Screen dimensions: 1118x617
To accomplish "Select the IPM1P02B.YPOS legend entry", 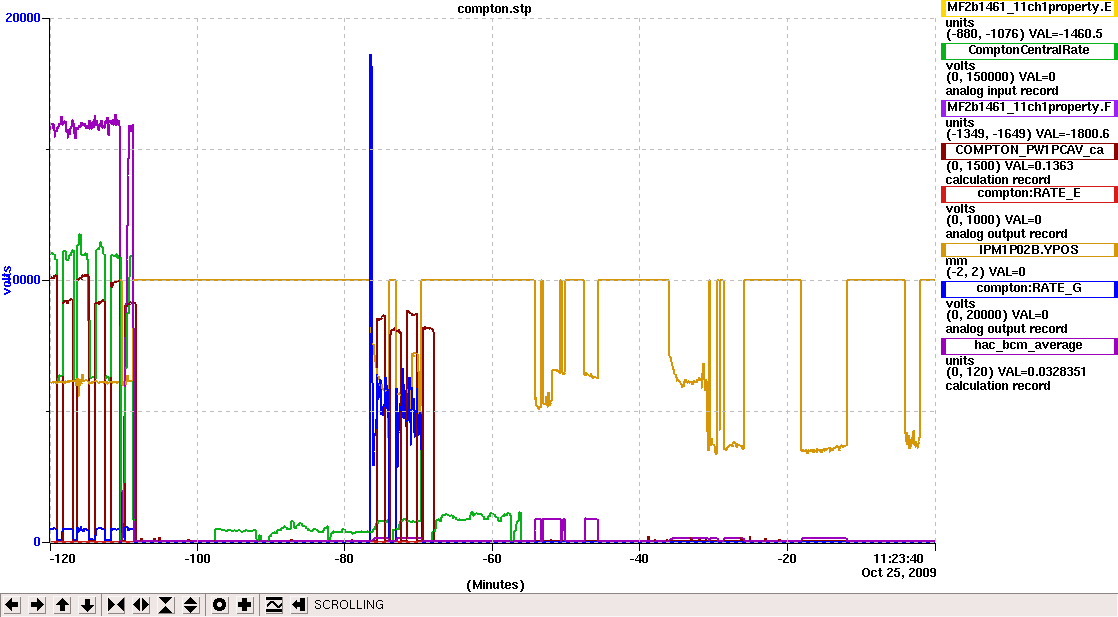I will (x=1029, y=250).
